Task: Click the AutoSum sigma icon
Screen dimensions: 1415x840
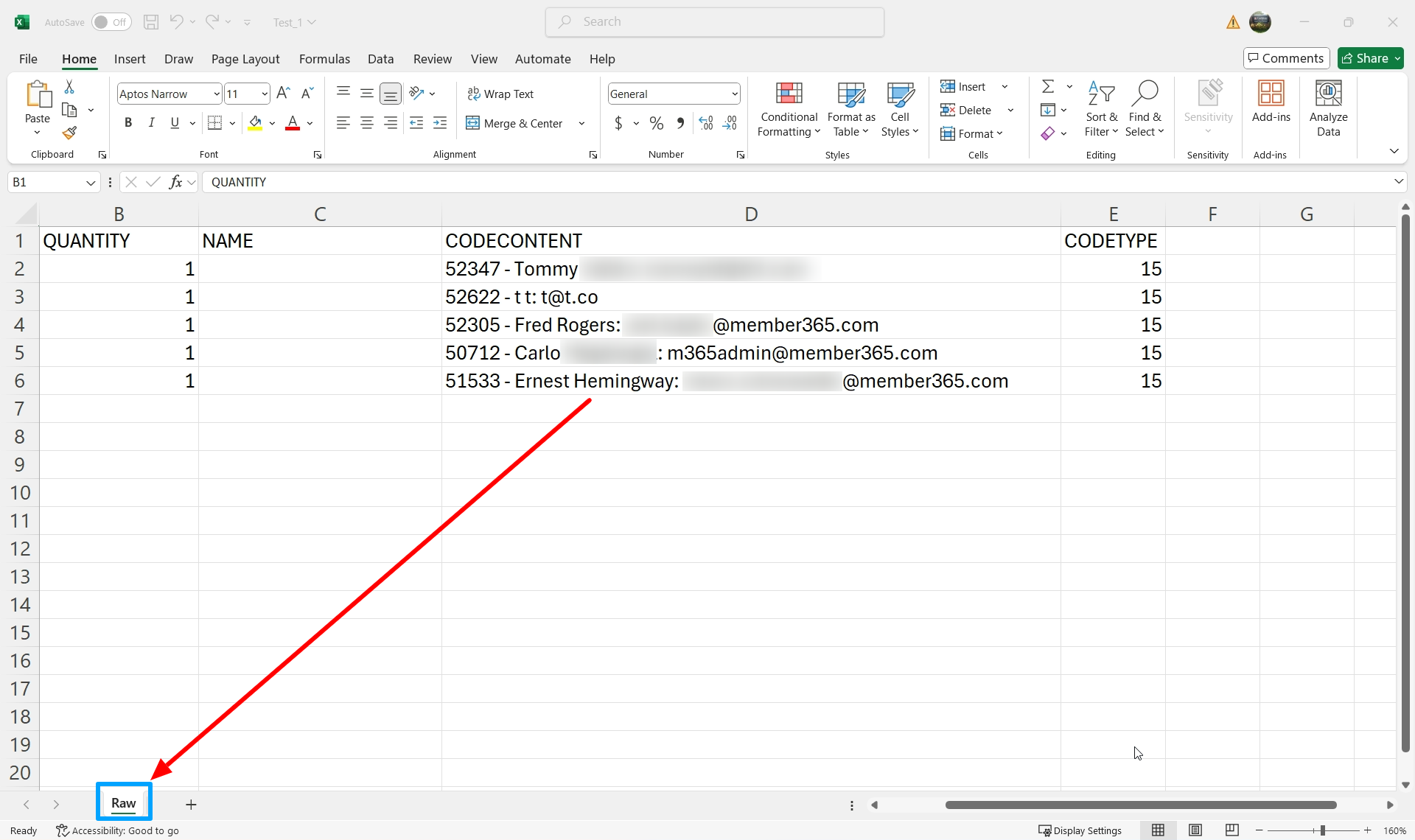Action: [1047, 87]
